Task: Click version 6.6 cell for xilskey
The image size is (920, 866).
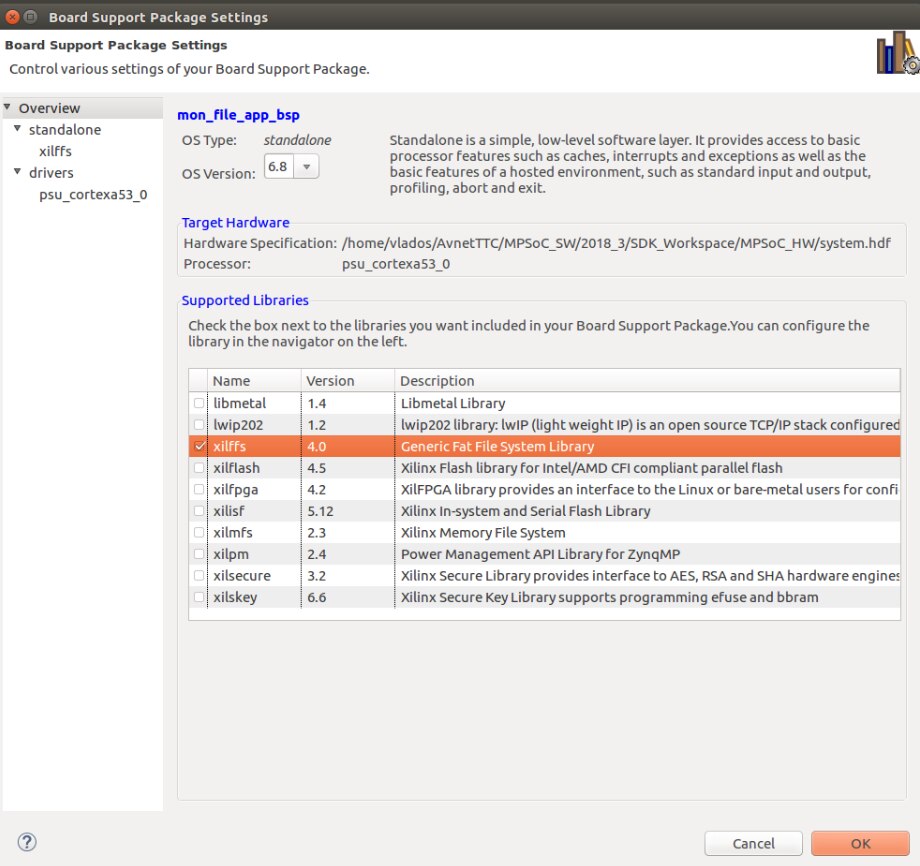Action: point(317,597)
